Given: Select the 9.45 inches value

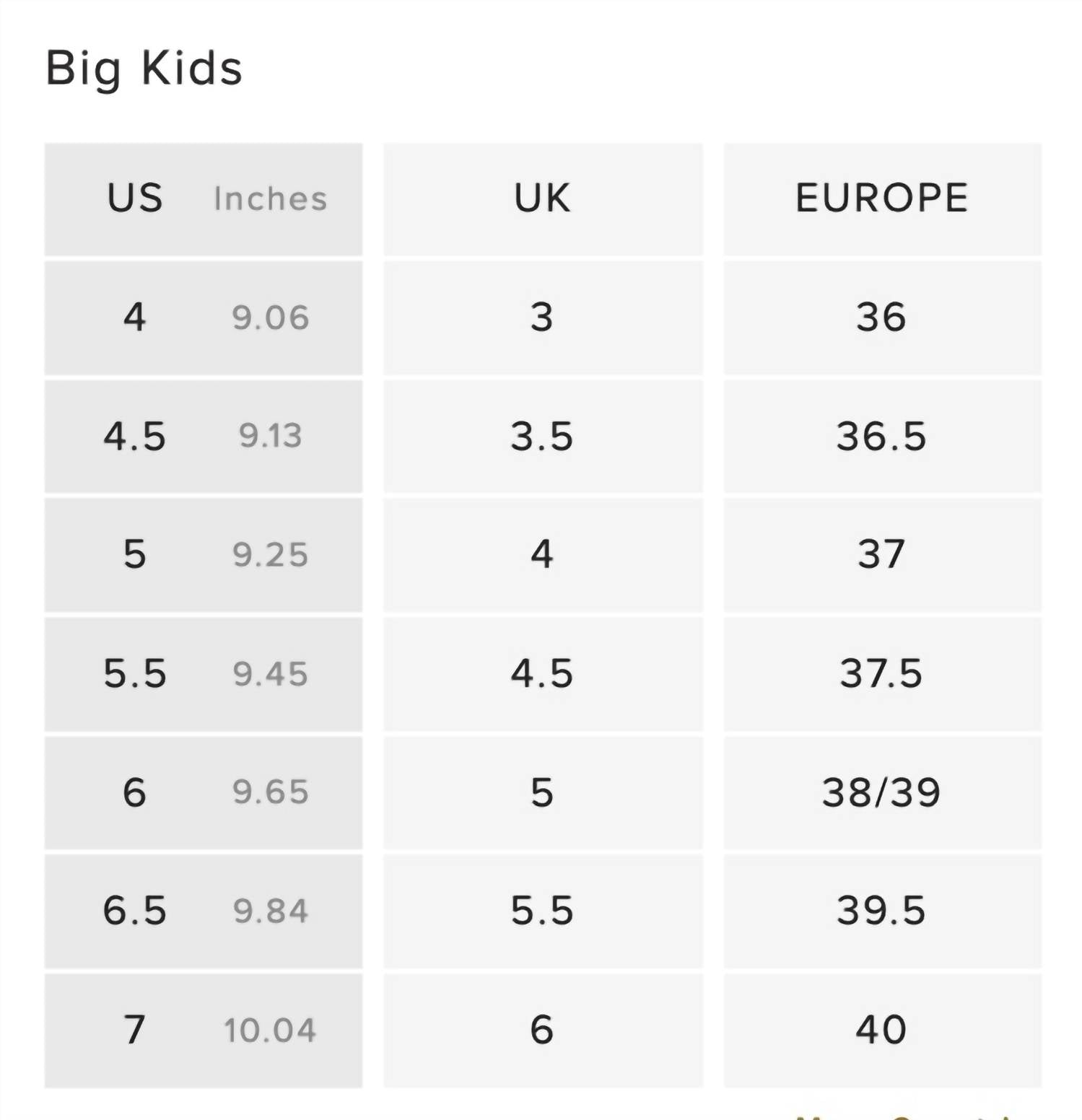Looking at the screenshot, I should tap(271, 674).
